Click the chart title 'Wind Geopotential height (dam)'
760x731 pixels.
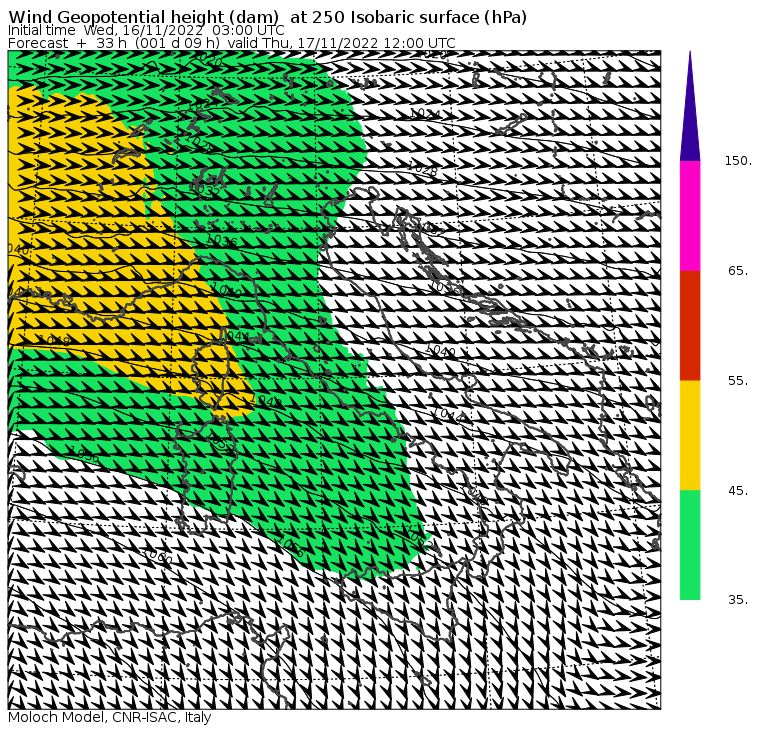pos(143,17)
